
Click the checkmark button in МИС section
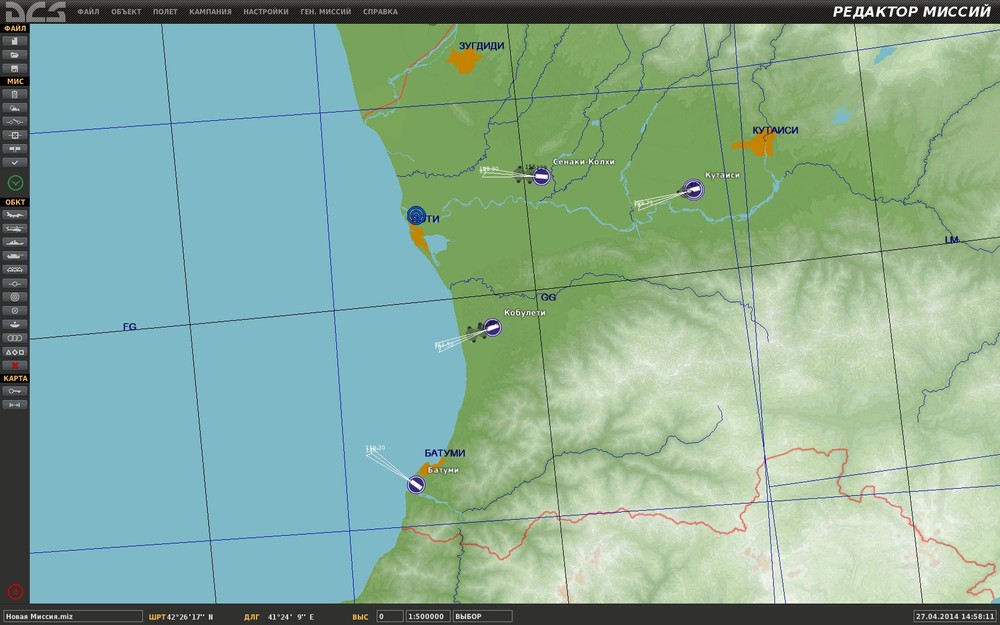pyautogui.click(x=15, y=162)
